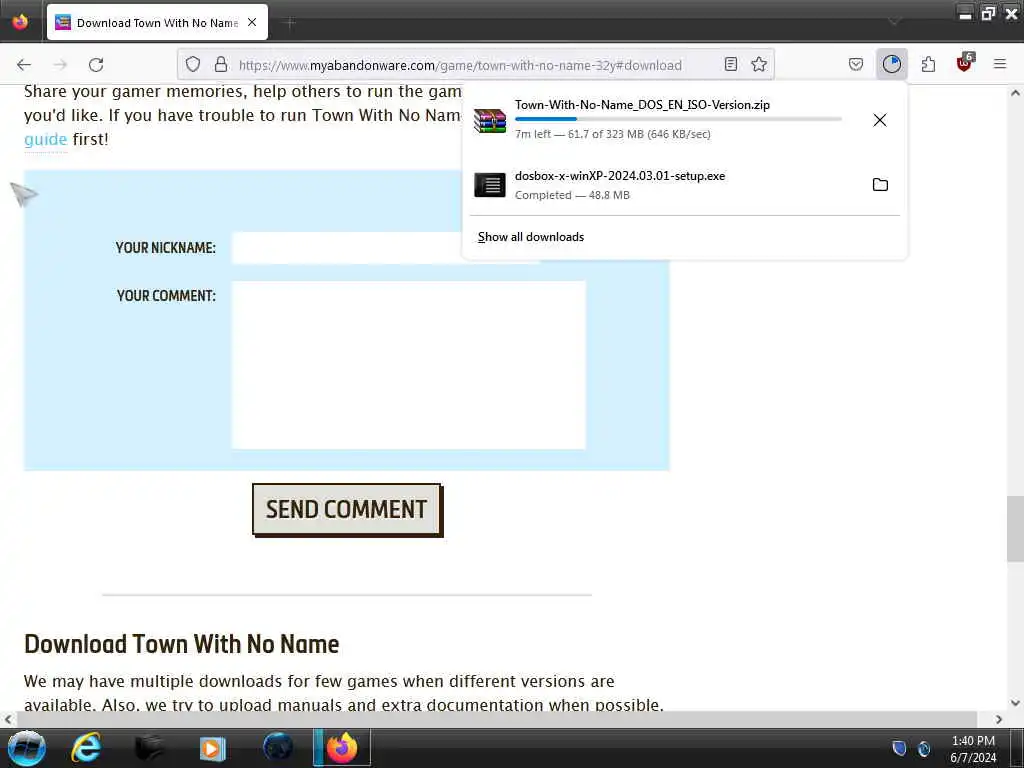Image resolution: width=1024 pixels, height=768 pixels.
Task: Show dosbox-x setup file in folder
Action: (880, 184)
